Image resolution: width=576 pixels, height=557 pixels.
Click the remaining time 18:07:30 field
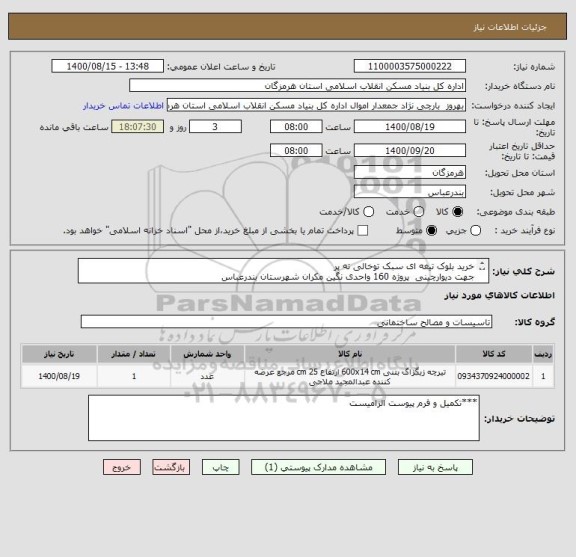click(137, 127)
